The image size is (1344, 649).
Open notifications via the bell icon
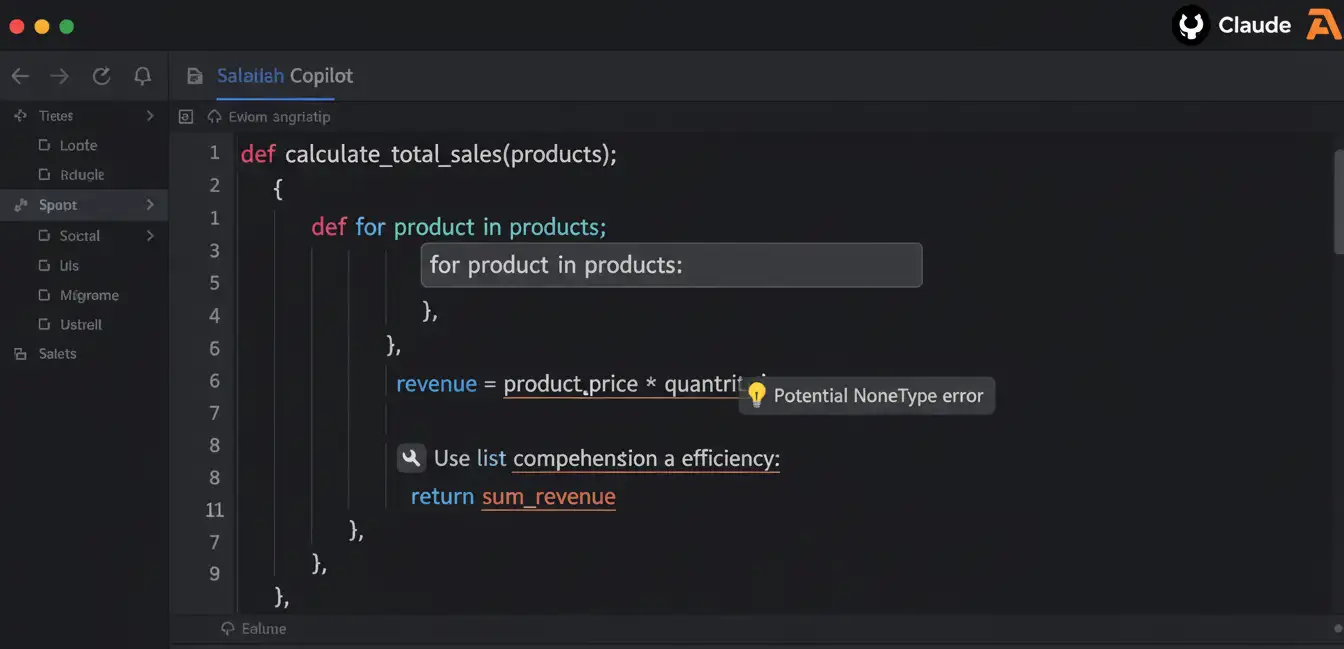(x=142, y=75)
